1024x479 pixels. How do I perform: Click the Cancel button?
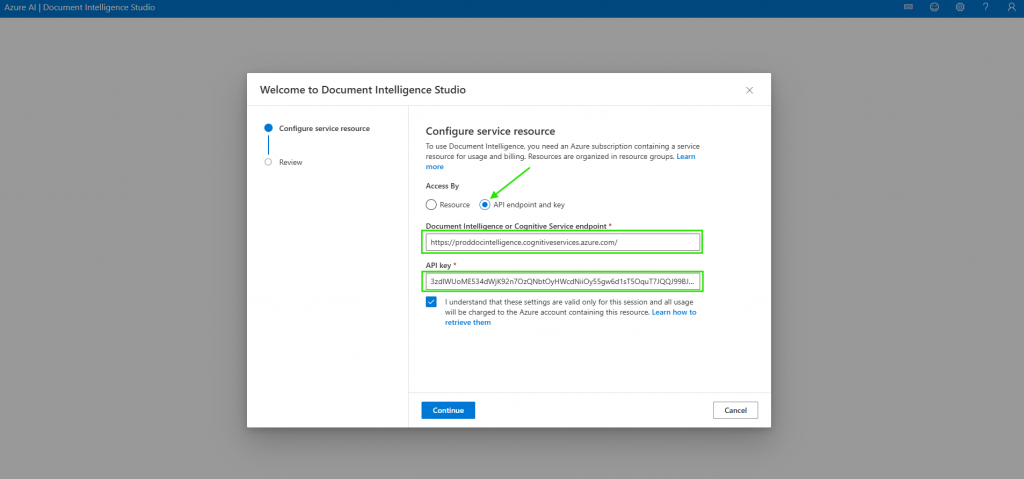point(735,410)
